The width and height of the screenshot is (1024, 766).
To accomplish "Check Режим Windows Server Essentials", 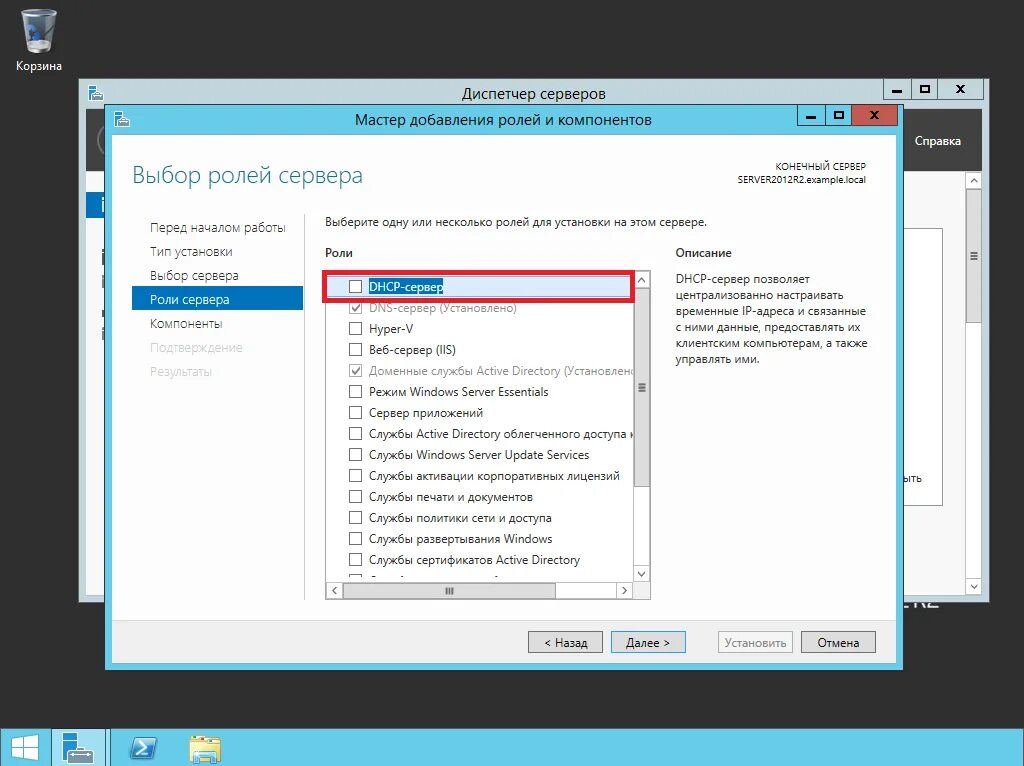I will 355,392.
